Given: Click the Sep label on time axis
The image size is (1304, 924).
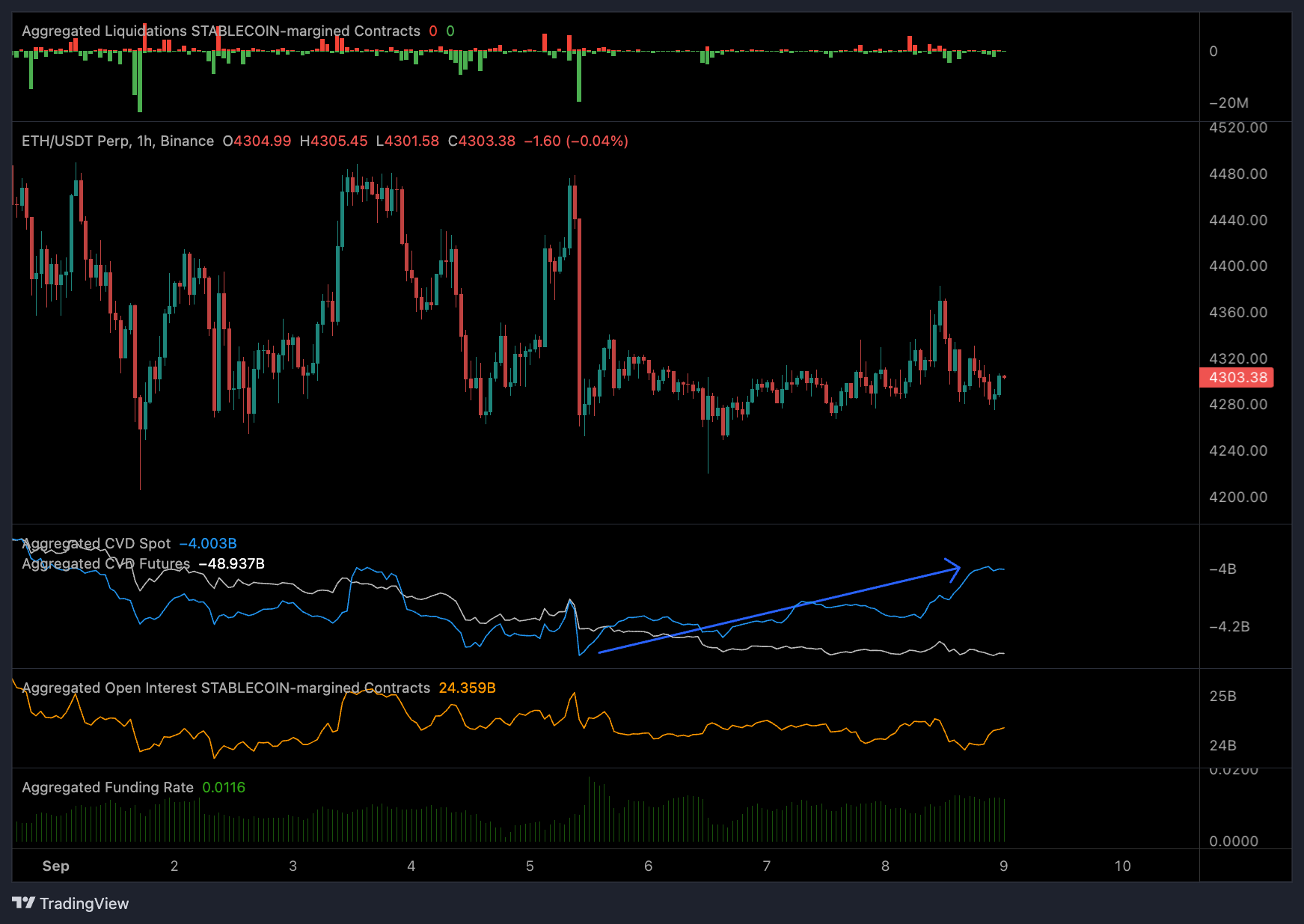Looking at the screenshot, I should 55,866.
